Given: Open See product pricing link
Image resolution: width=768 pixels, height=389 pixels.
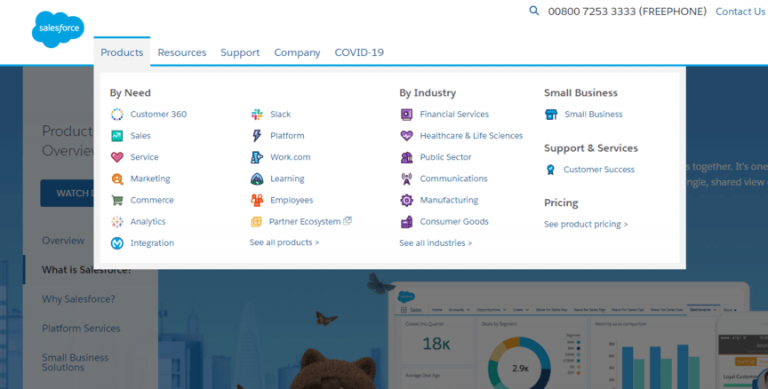Looking at the screenshot, I should coord(586,224).
